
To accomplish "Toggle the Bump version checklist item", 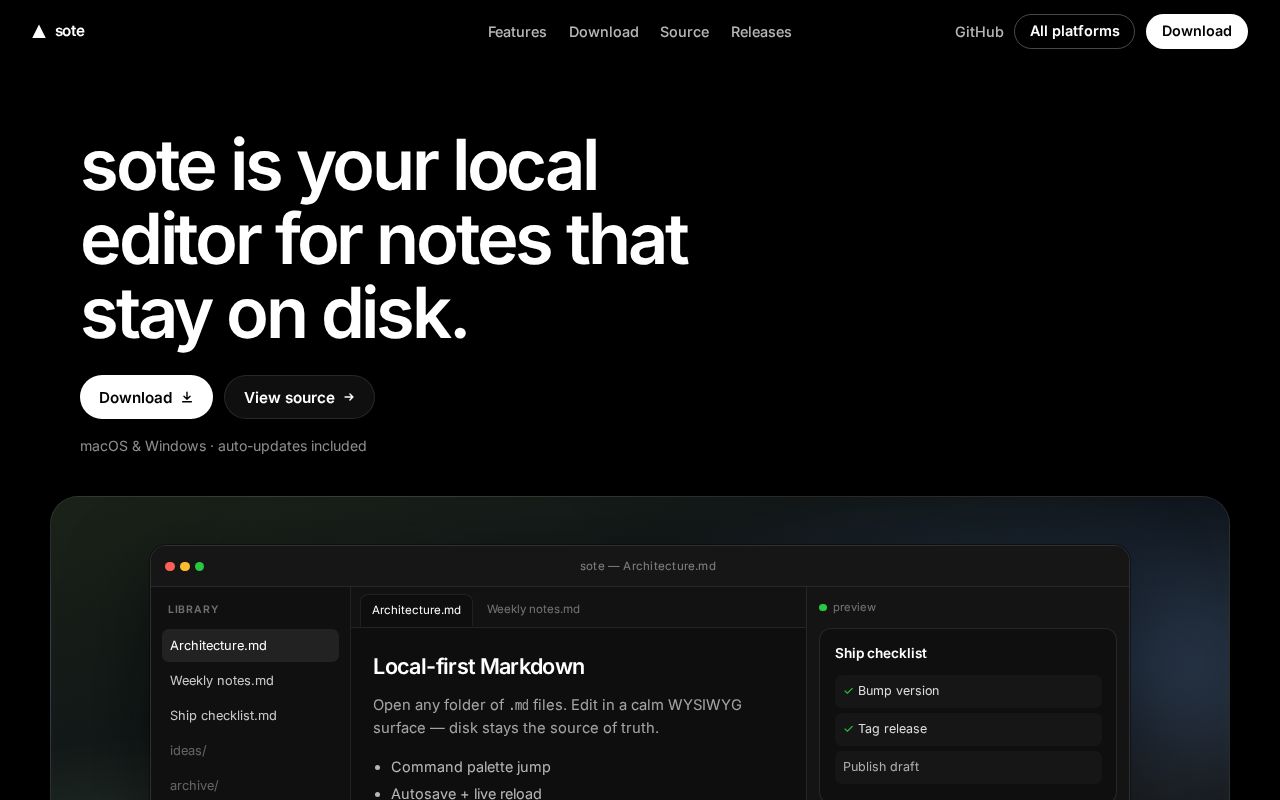I will click(968, 691).
